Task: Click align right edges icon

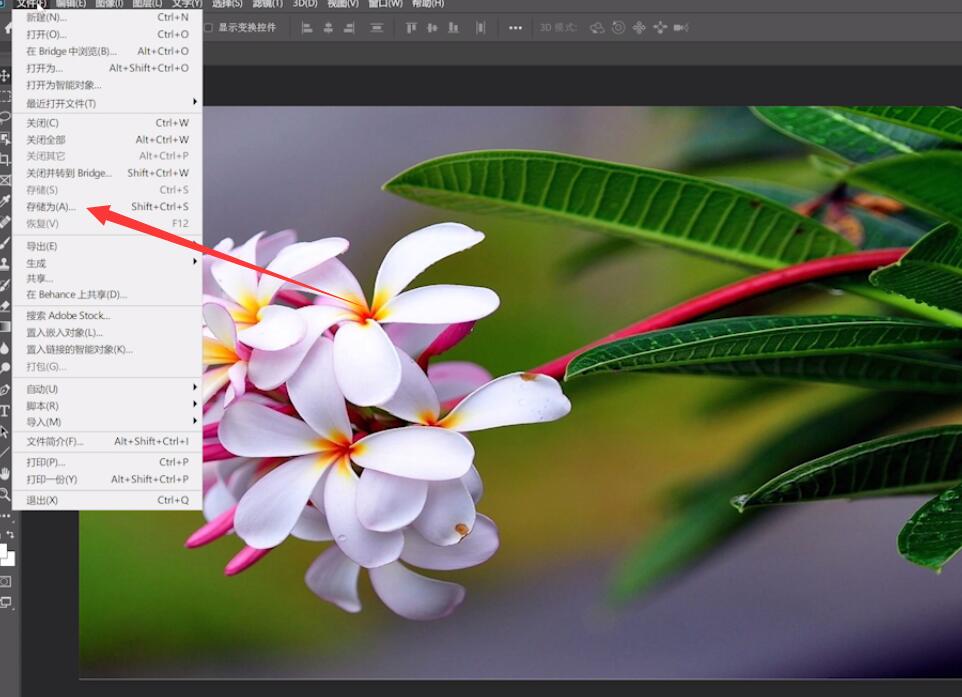Action: [x=349, y=28]
